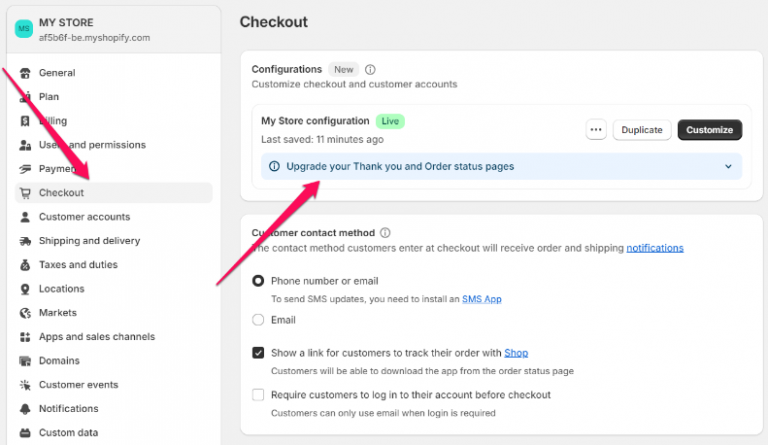Select the Email contact method
768x445 pixels.
pos(258,320)
